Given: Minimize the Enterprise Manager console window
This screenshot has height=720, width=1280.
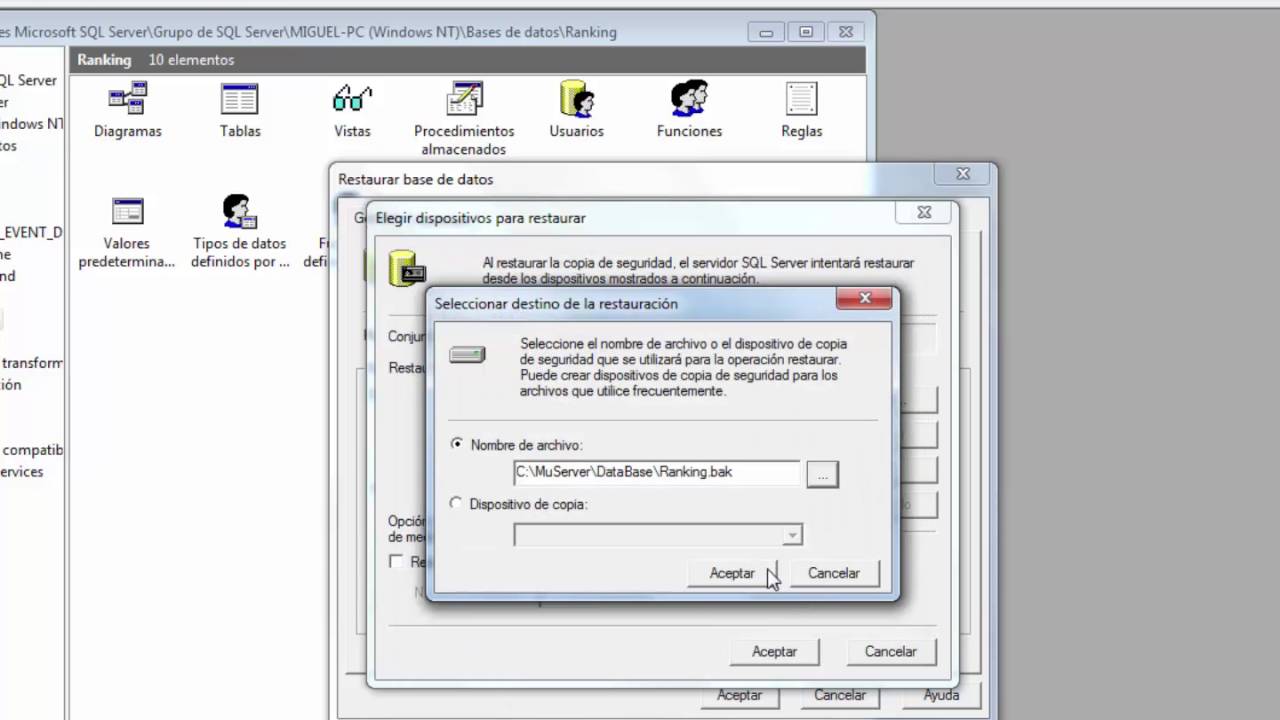Looking at the screenshot, I should point(766,32).
